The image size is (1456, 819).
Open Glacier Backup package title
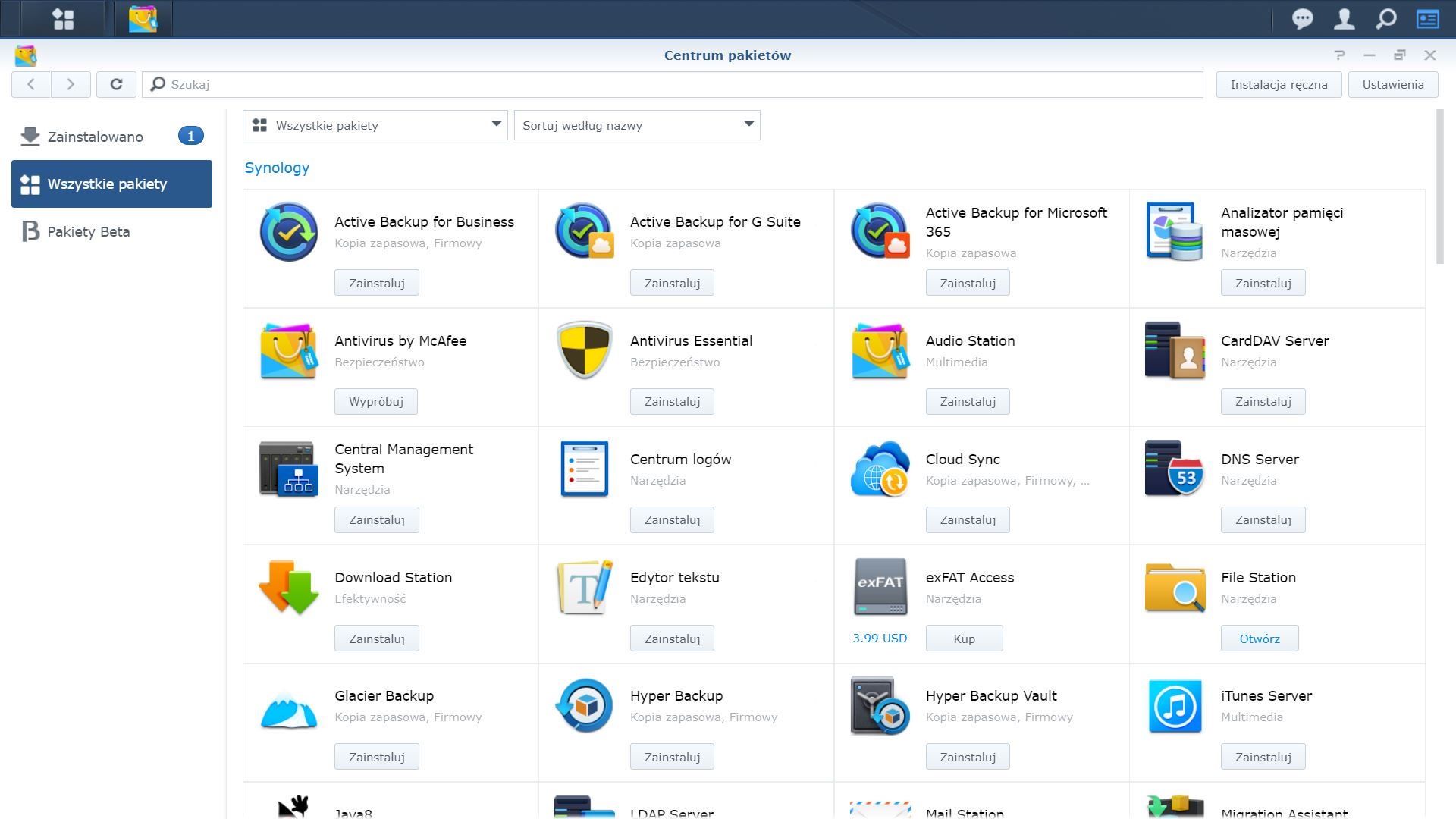384,695
